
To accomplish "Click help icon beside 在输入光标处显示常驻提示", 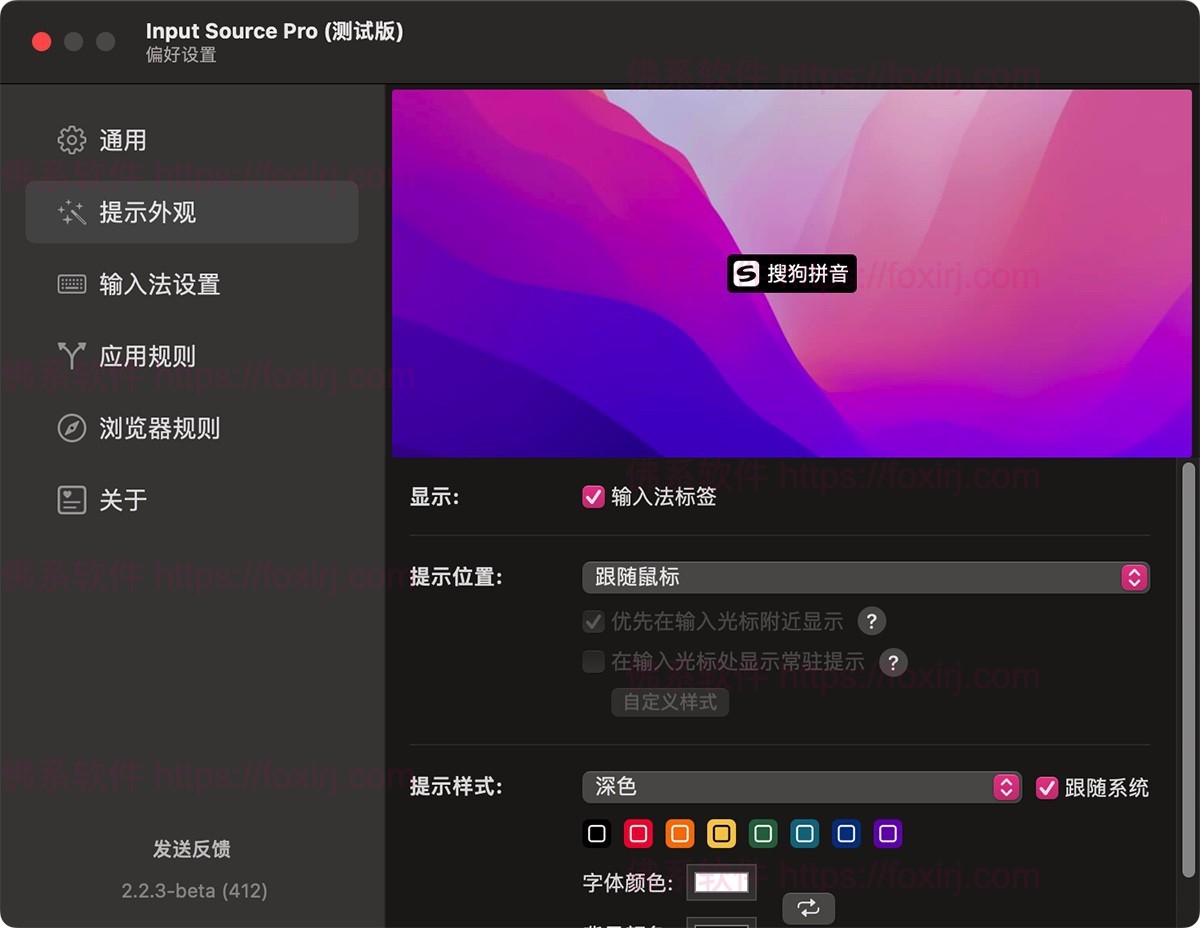I will 892,662.
